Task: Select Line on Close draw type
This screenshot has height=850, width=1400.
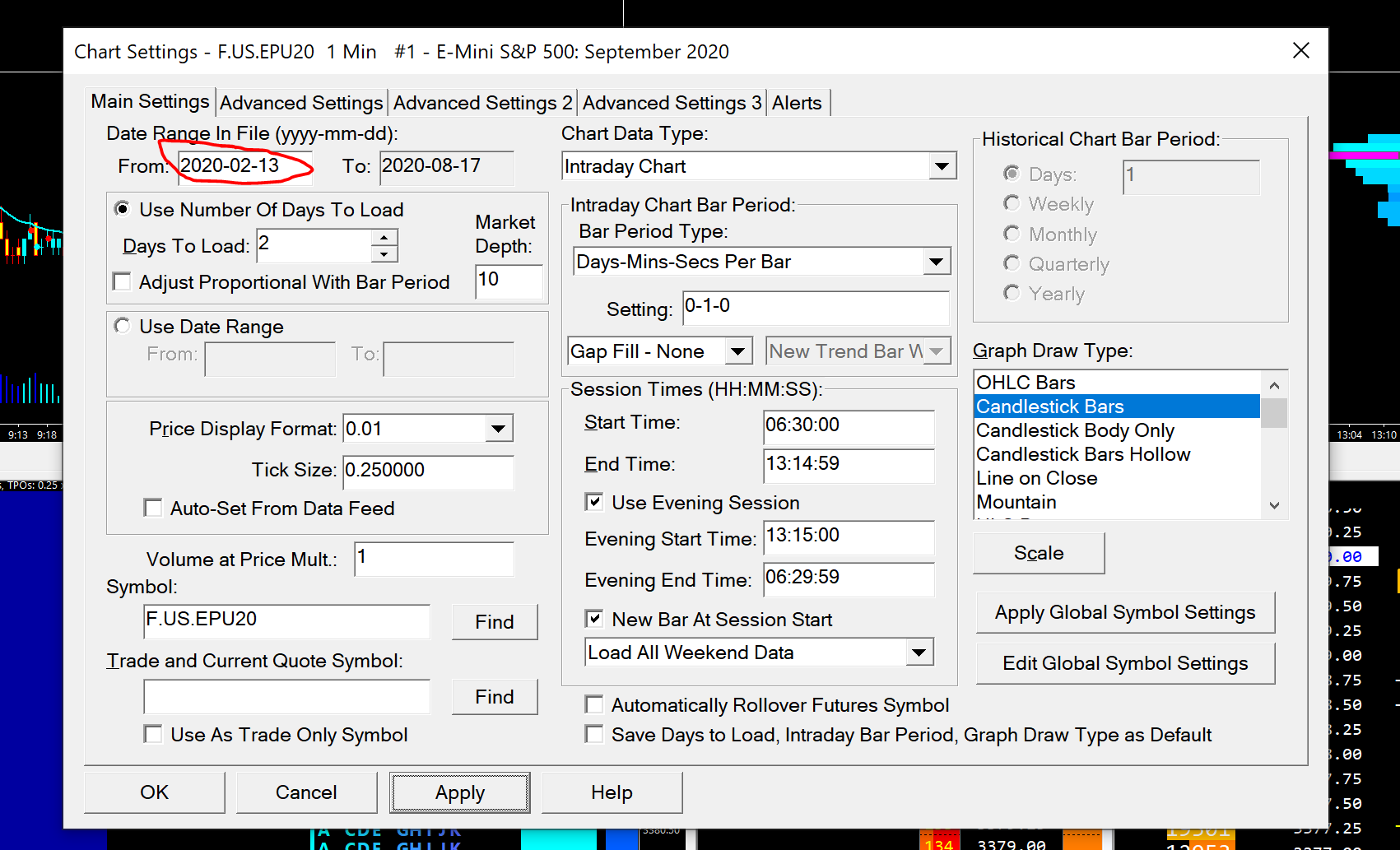Action: tap(1117, 478)
